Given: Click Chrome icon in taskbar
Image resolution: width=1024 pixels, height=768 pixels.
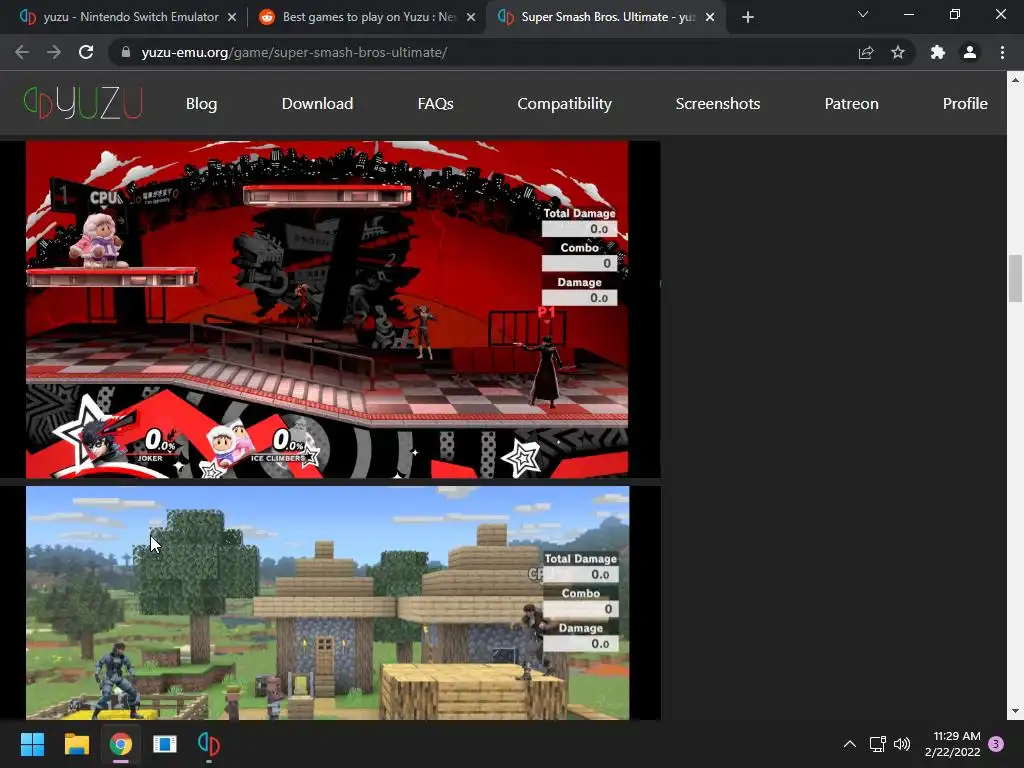Looking at the screenshot, I should pos(121,744).
